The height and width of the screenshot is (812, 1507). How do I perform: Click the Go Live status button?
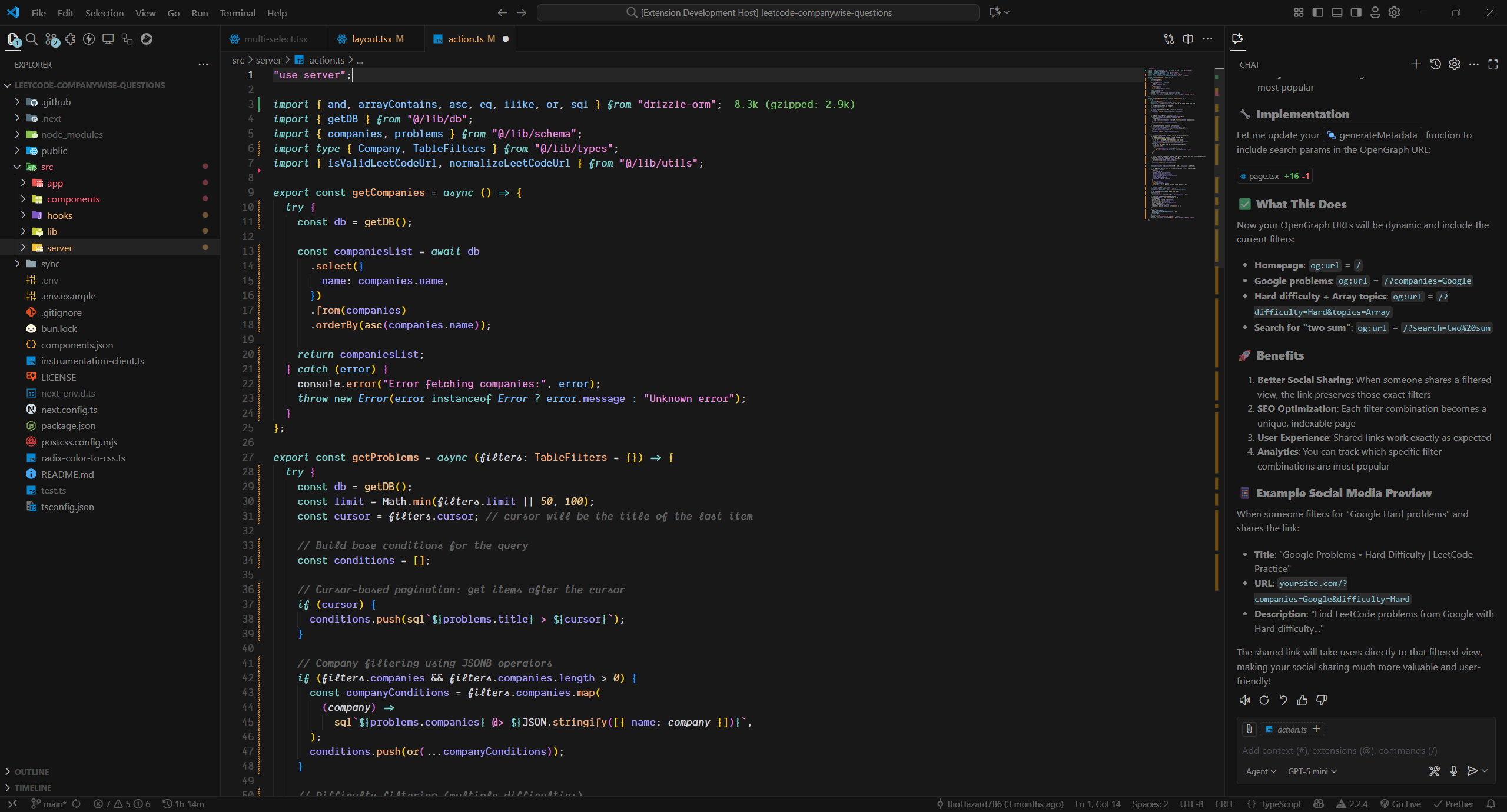tap(1400, 804)
